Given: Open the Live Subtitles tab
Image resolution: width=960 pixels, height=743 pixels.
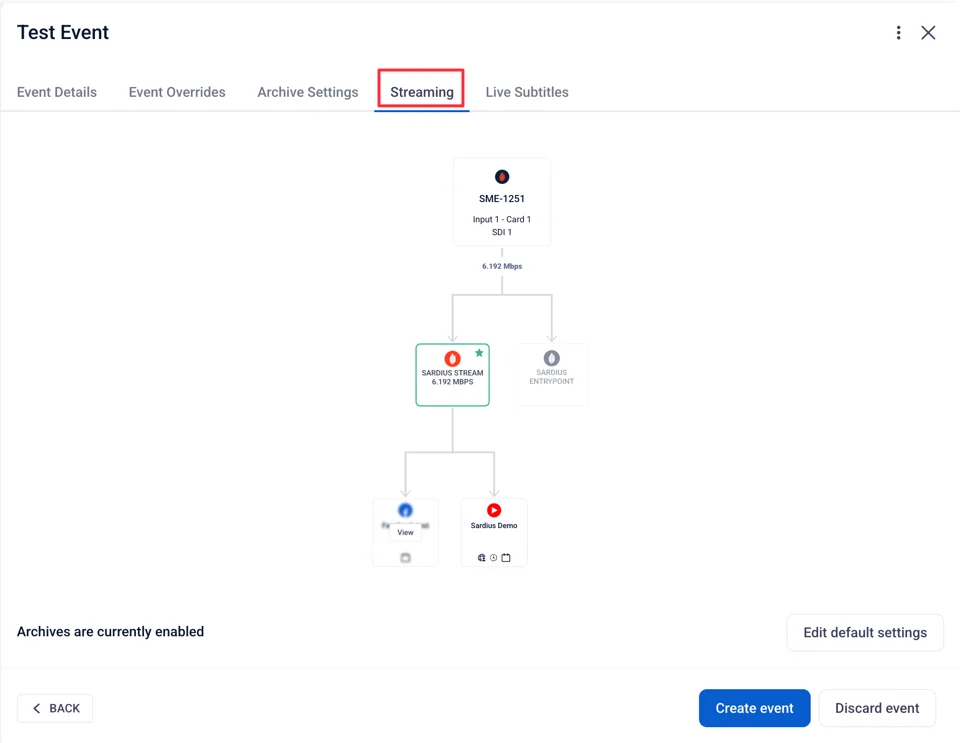Looking at the screenshot, I should click(x=527, y=92).
